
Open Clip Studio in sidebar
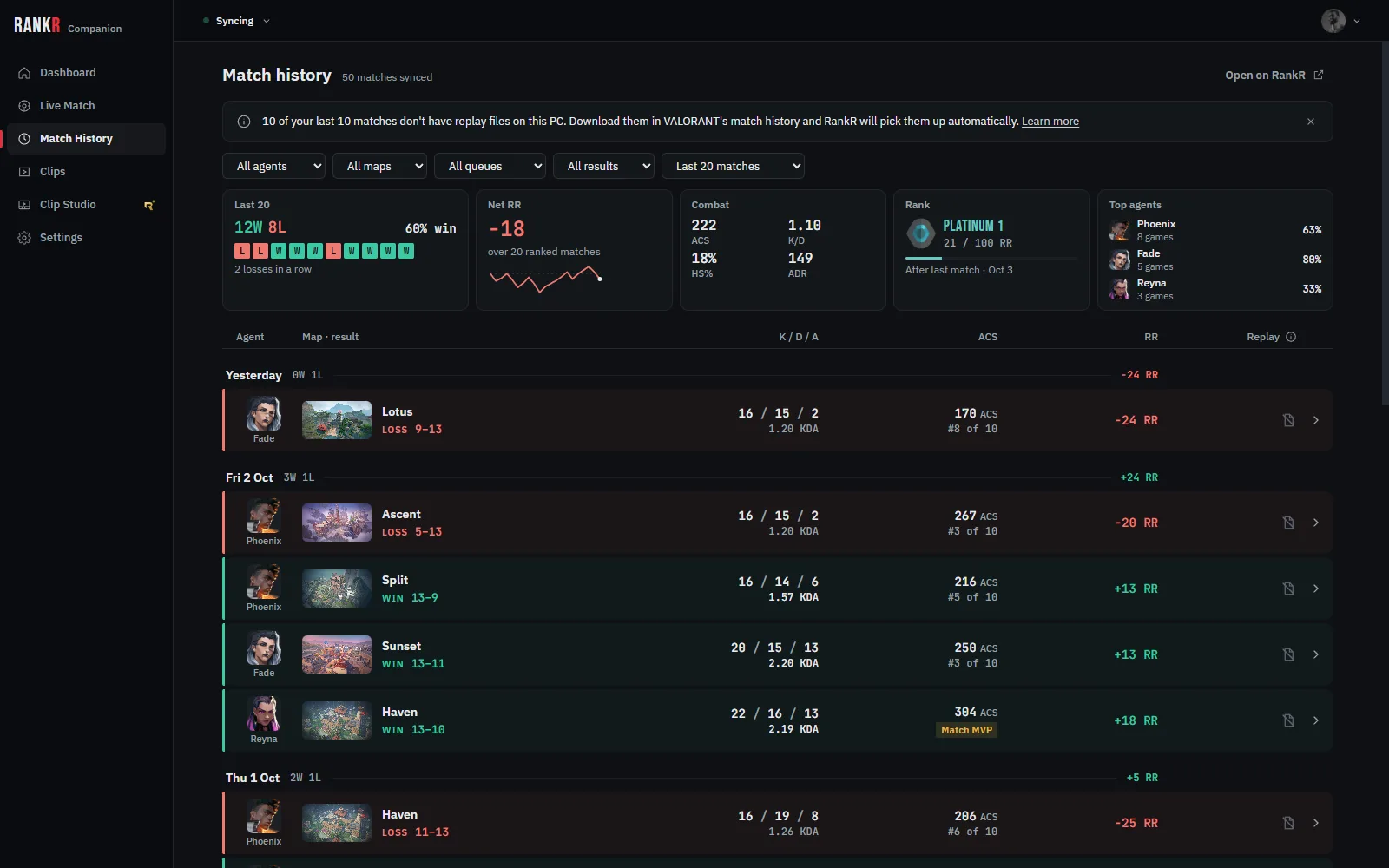pyautogui.click(x=85, y=205)
